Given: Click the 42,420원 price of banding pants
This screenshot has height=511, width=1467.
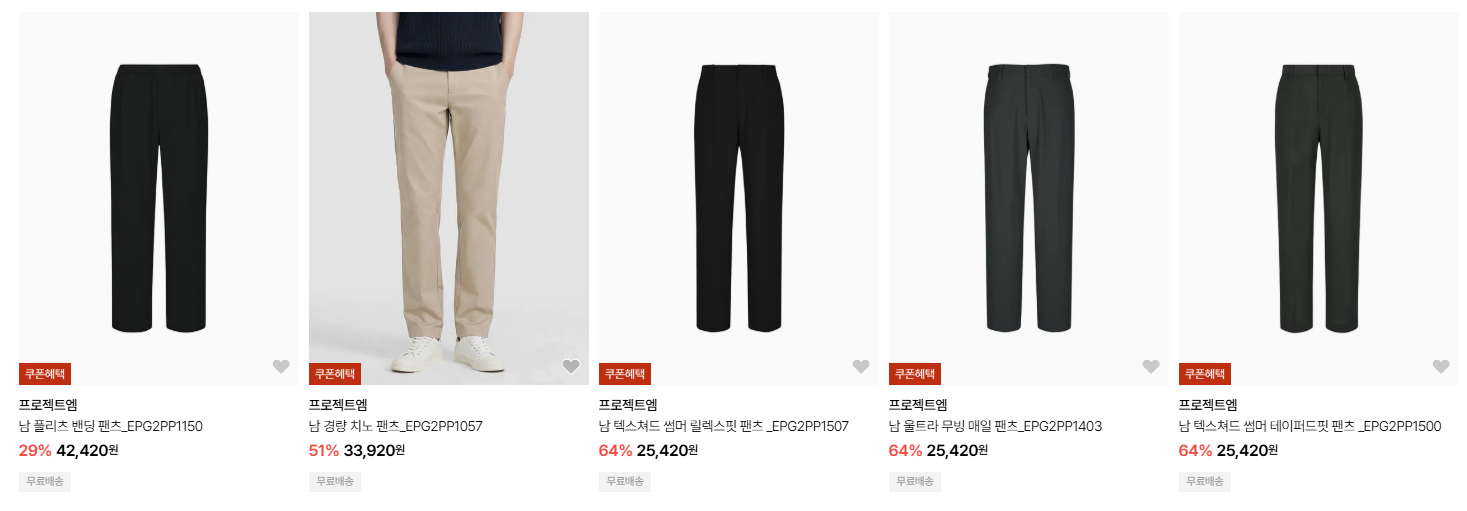Looking at the screenshot, I should [x=87, y=450].
